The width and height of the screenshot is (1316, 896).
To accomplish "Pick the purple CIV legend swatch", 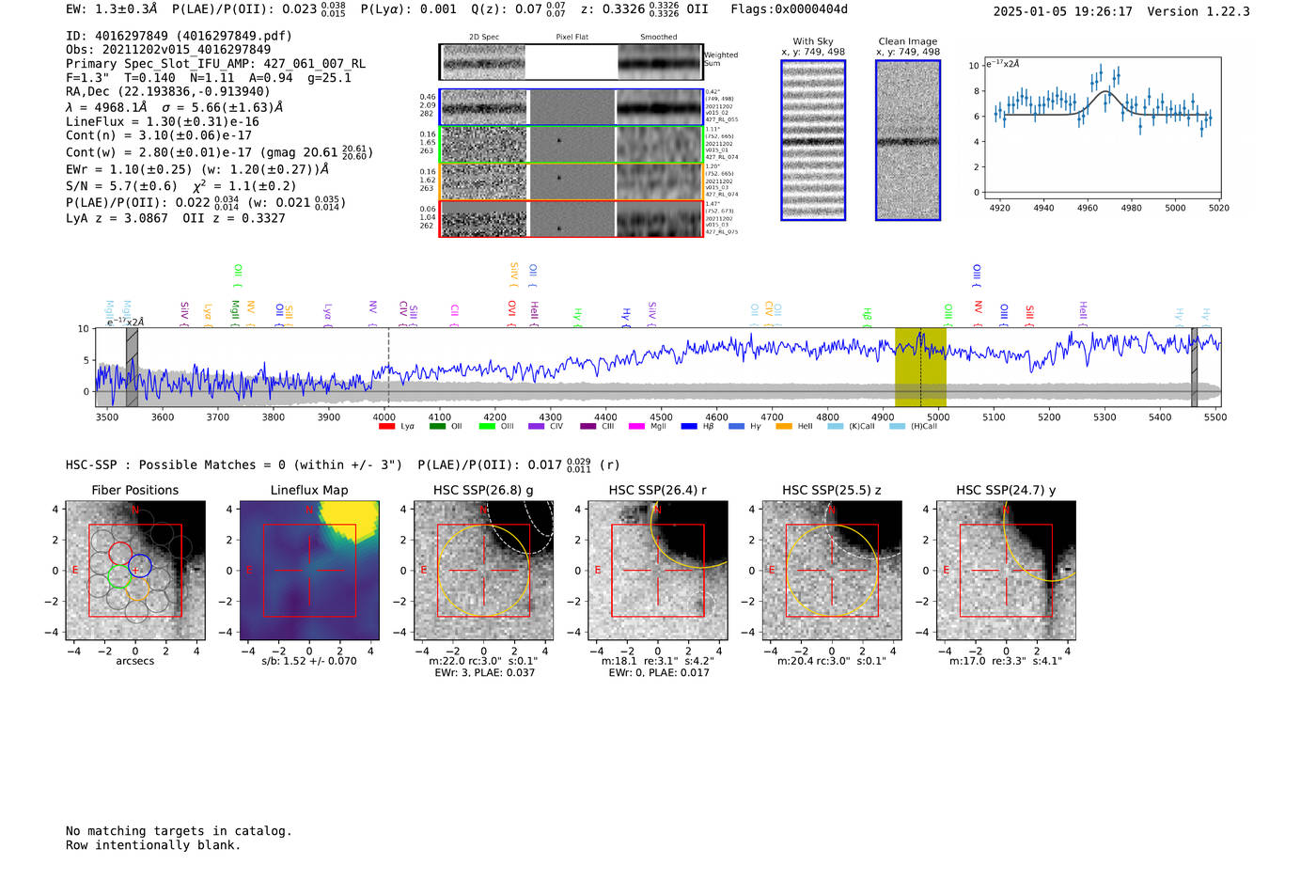I will point(537,426).
